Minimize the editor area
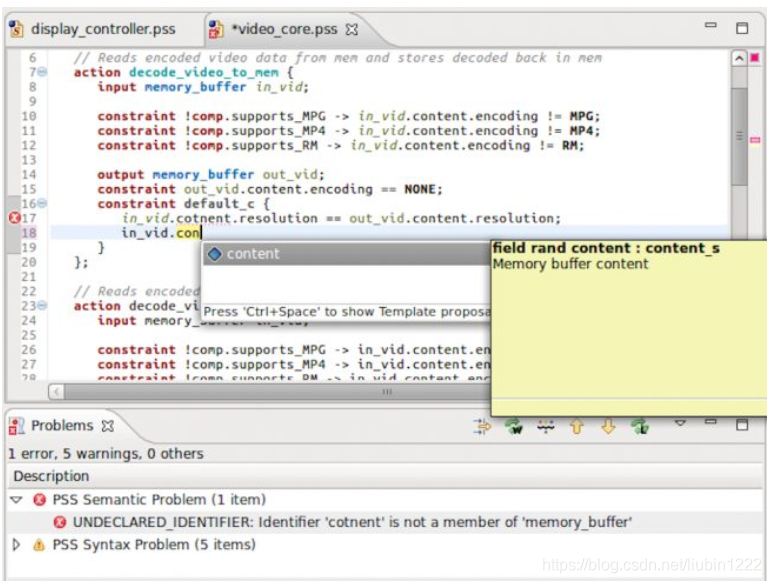 tap(711, 25)
